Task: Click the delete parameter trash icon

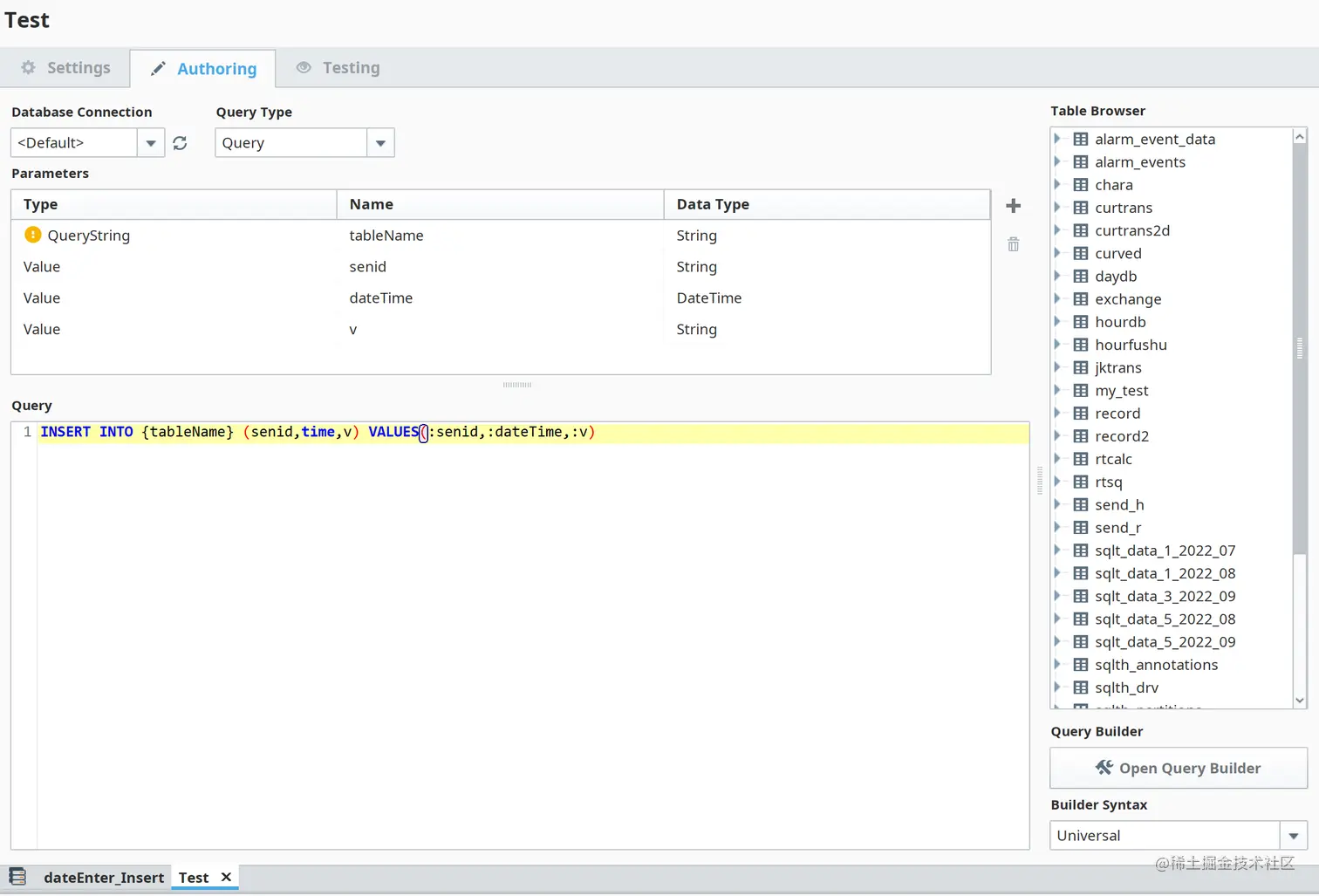Action: click(1013, 244)
